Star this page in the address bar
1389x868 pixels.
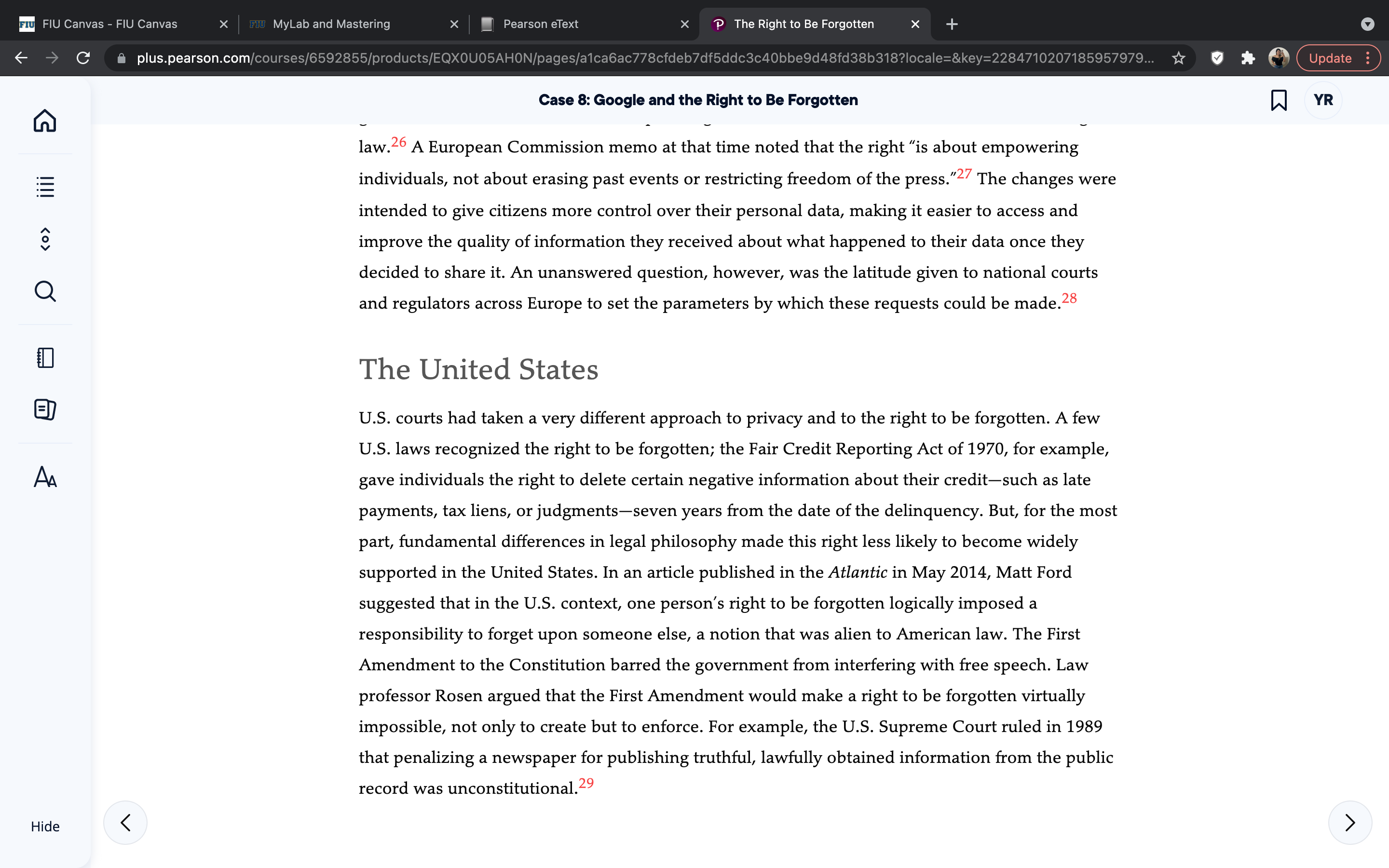pyautogui.click(x=1178, y=58)
